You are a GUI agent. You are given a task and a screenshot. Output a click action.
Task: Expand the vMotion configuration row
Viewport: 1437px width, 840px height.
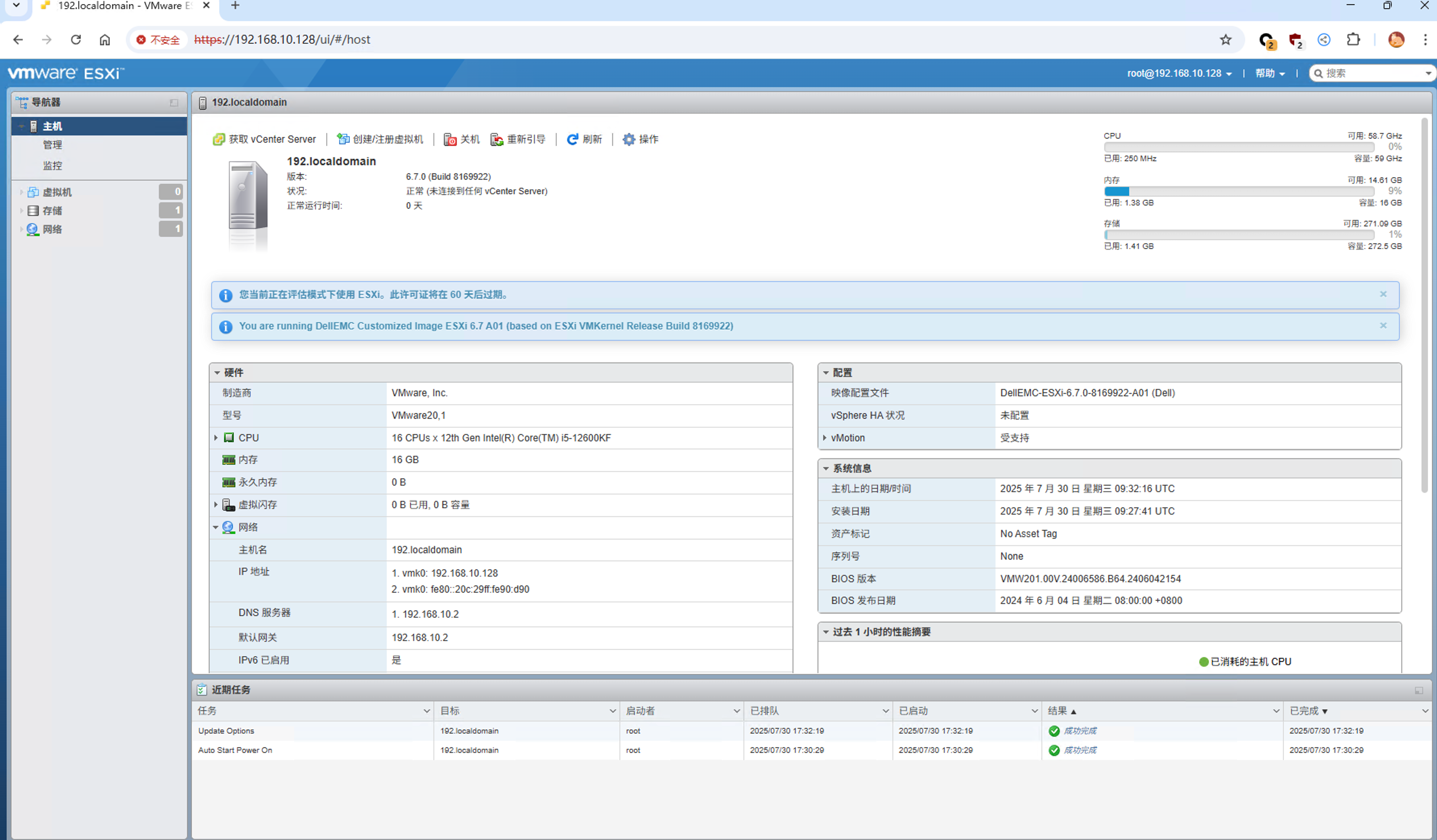[825, 438]
